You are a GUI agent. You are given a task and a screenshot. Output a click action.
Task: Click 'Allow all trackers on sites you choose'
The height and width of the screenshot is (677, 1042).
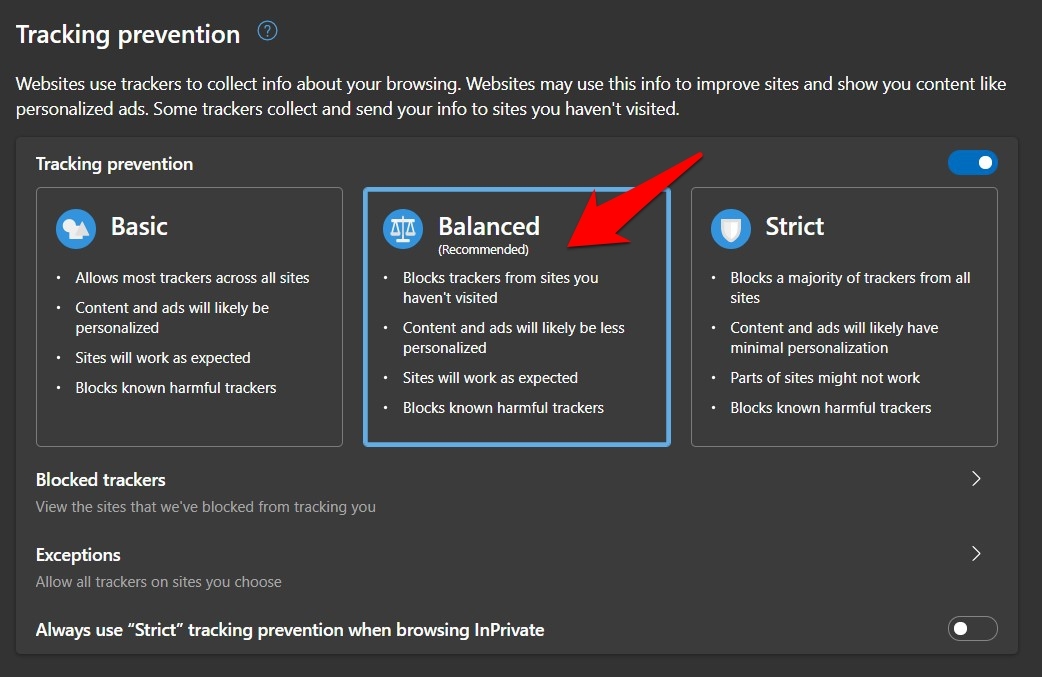pos(159,582)
